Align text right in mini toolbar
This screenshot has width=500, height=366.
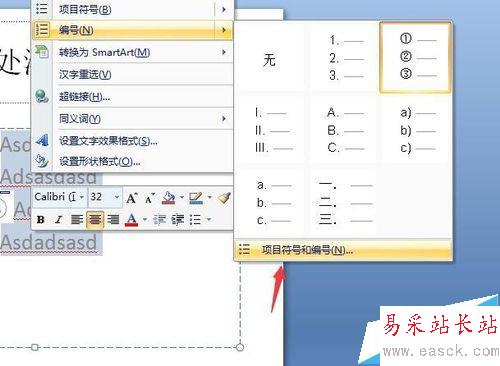point(113,220)
